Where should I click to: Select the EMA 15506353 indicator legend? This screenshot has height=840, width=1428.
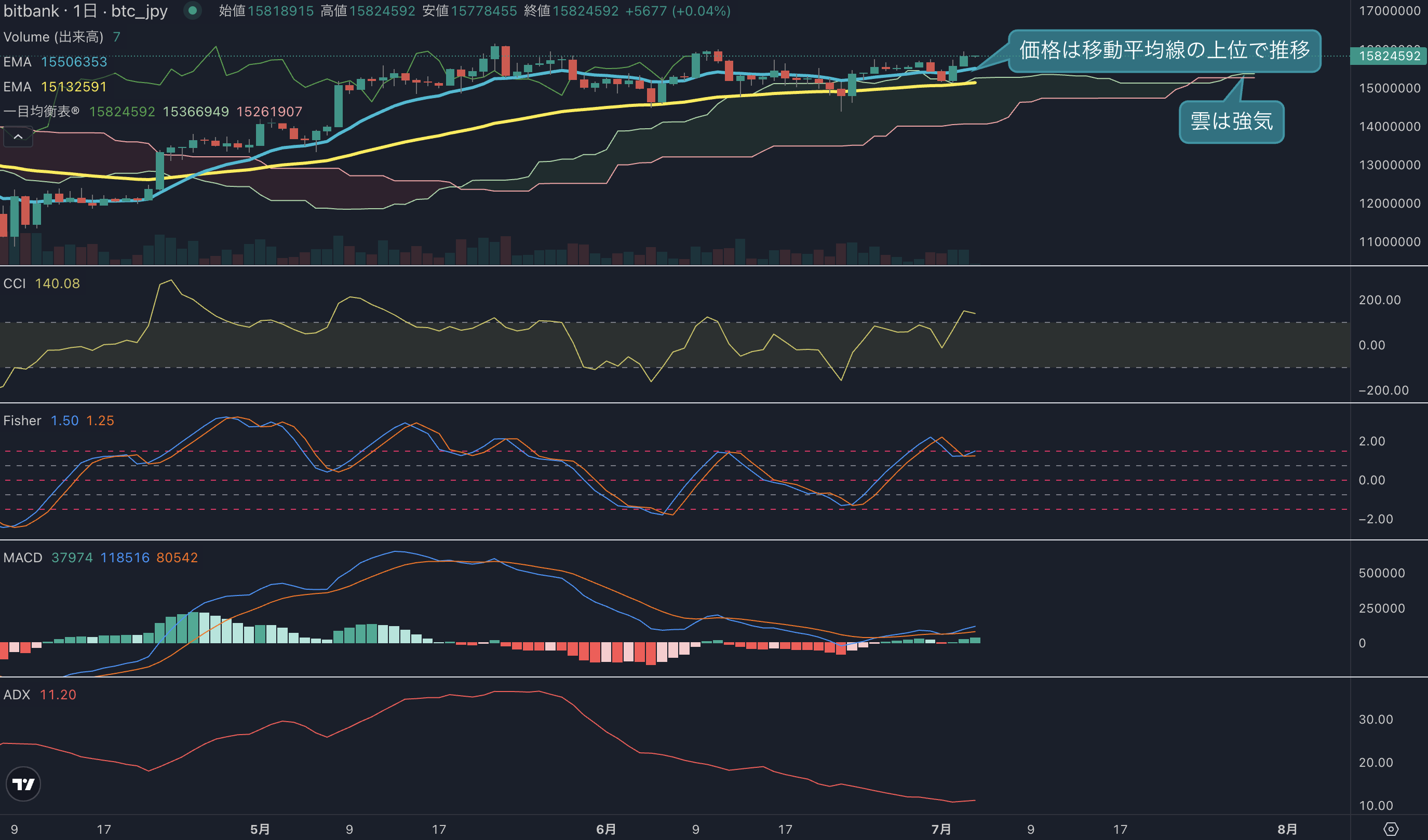pos(56,62)
